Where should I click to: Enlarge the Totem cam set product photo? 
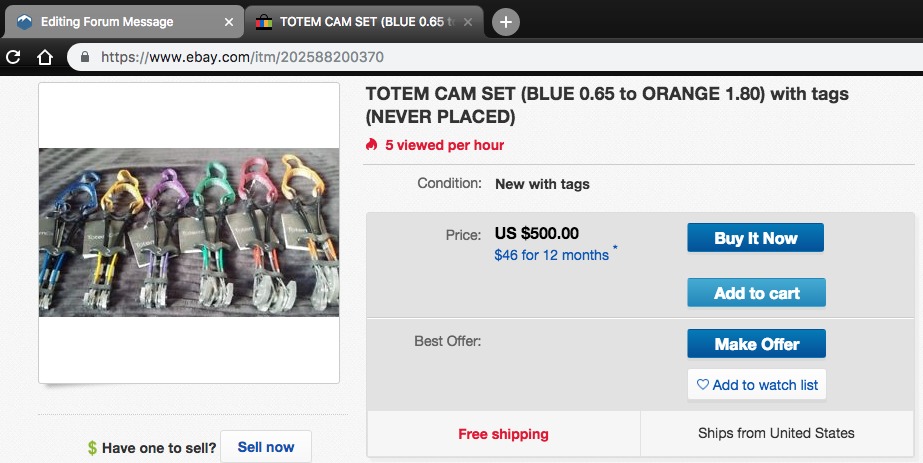(x=189, y=232)
